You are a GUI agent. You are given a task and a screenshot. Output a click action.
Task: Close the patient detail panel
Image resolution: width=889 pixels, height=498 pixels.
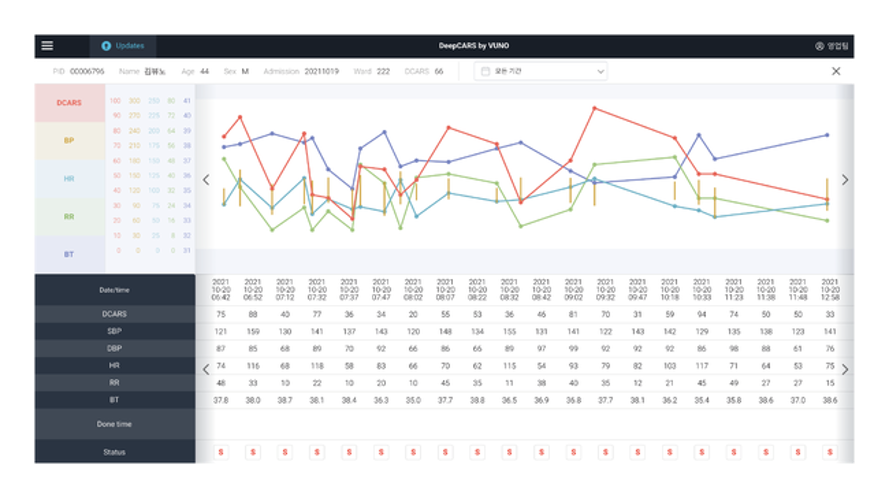pos(836,71)
